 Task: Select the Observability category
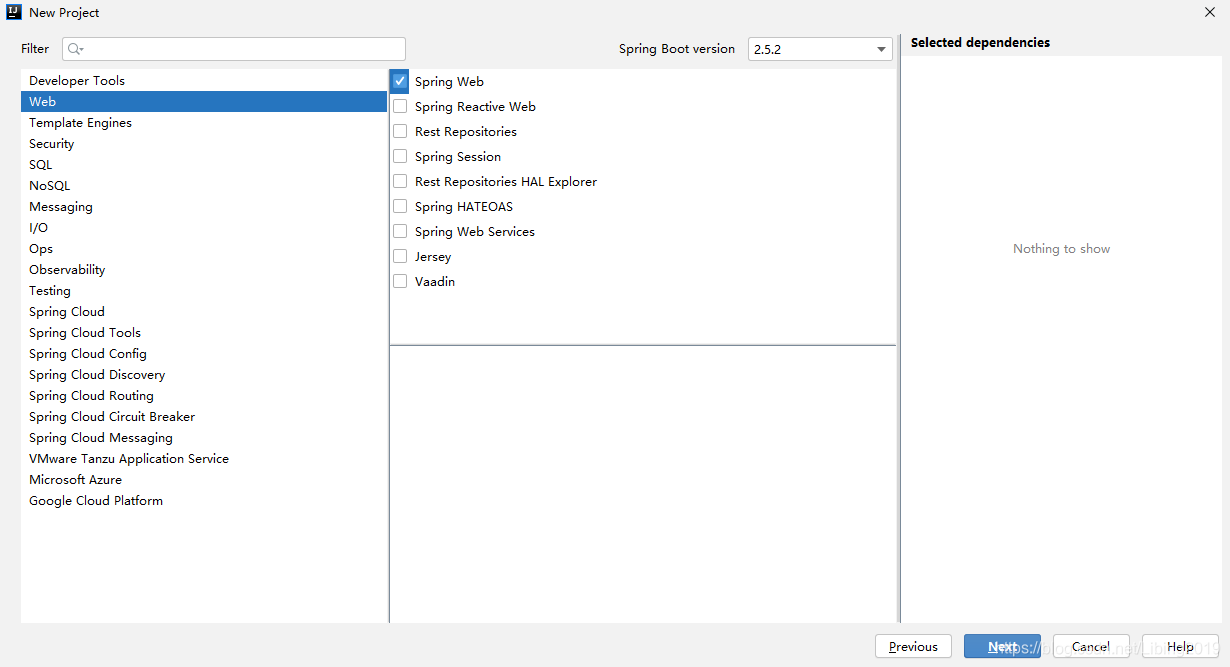point(204,269)
